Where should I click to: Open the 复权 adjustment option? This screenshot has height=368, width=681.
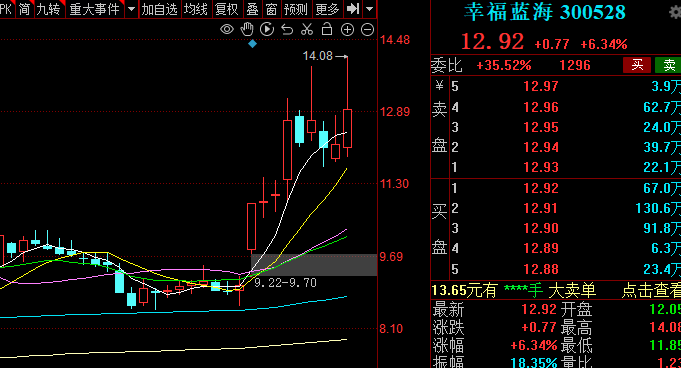click(x=227, y=9)
